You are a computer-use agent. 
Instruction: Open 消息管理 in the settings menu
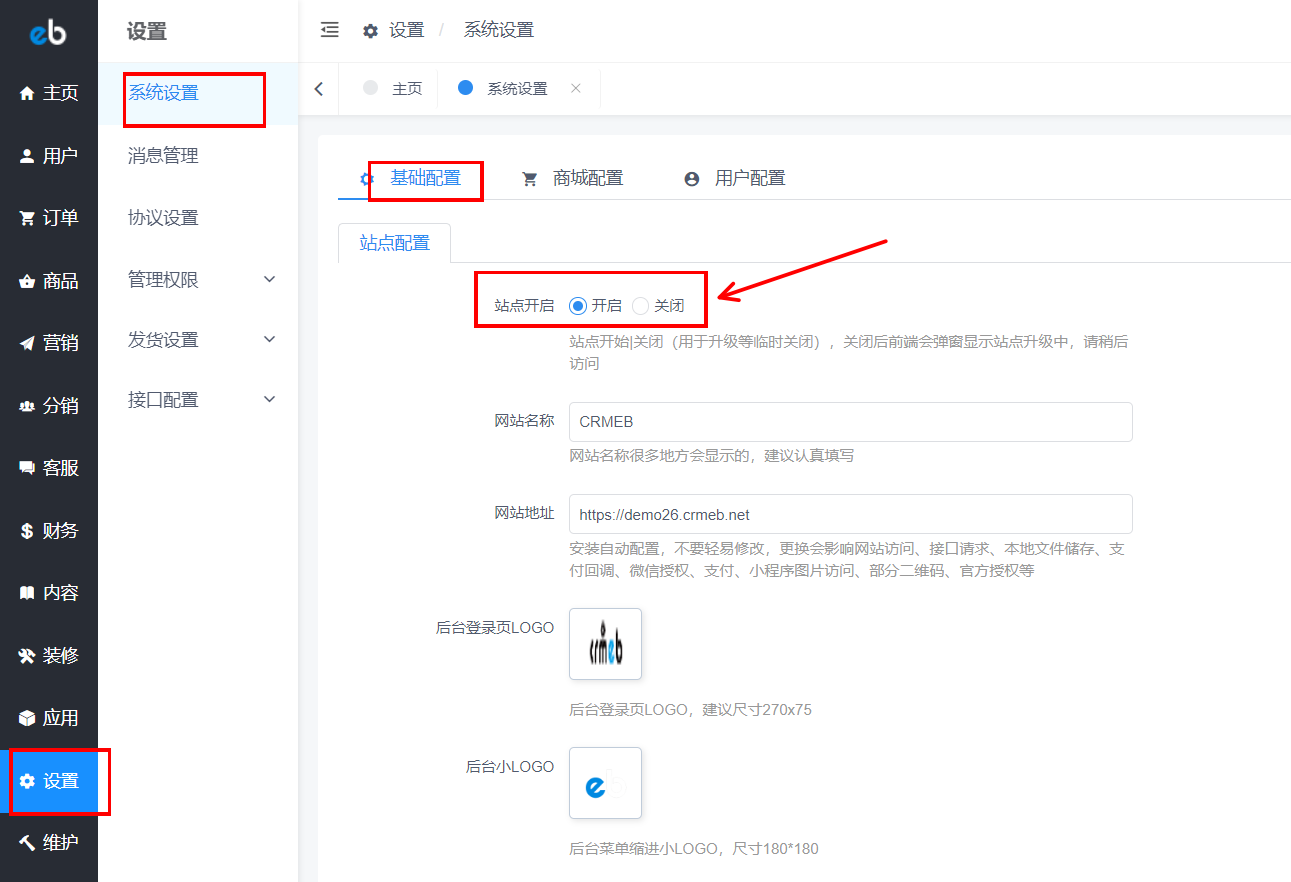click(163, 156)
